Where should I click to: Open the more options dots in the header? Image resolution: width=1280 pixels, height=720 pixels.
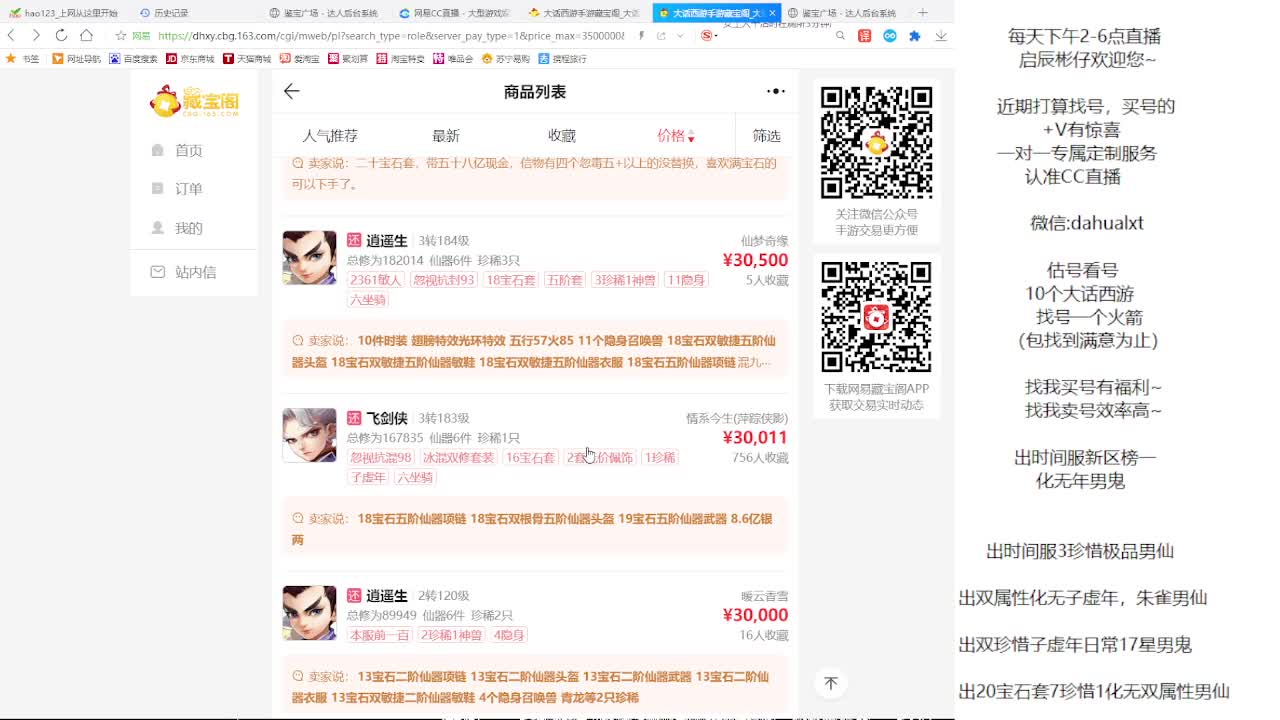click(776, 91)
